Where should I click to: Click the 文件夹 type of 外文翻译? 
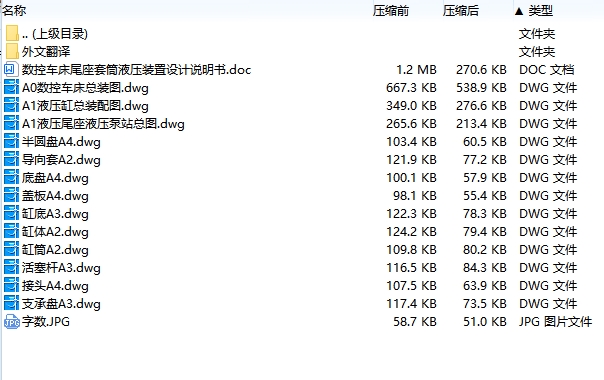pyautogui.click(x=537, y=52)
